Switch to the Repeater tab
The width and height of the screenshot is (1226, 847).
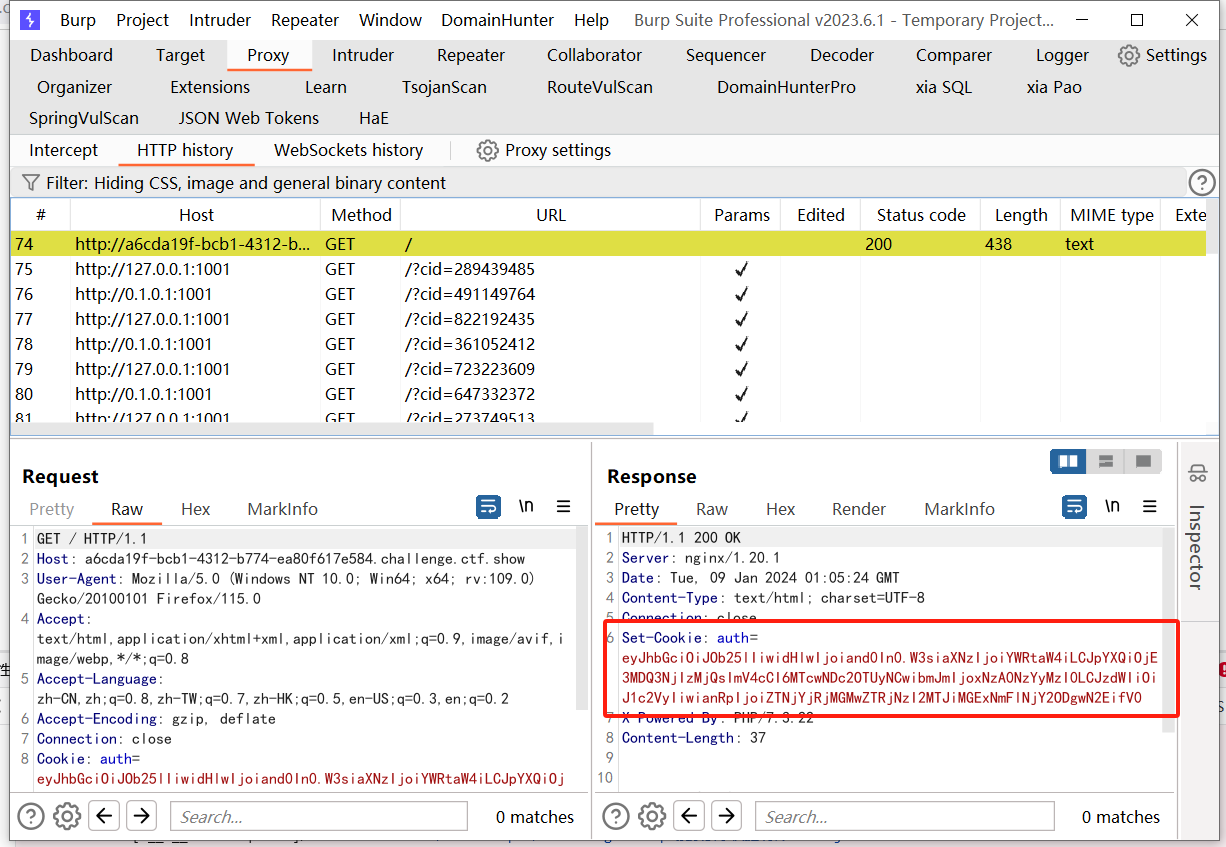tap(471, 55)
